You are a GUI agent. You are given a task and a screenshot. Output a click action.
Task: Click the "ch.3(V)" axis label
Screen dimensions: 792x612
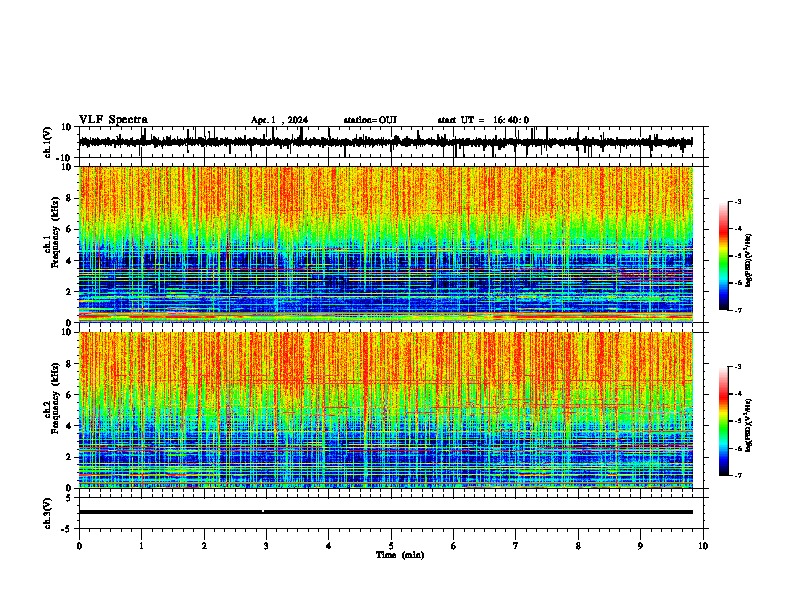pos(48,513)
